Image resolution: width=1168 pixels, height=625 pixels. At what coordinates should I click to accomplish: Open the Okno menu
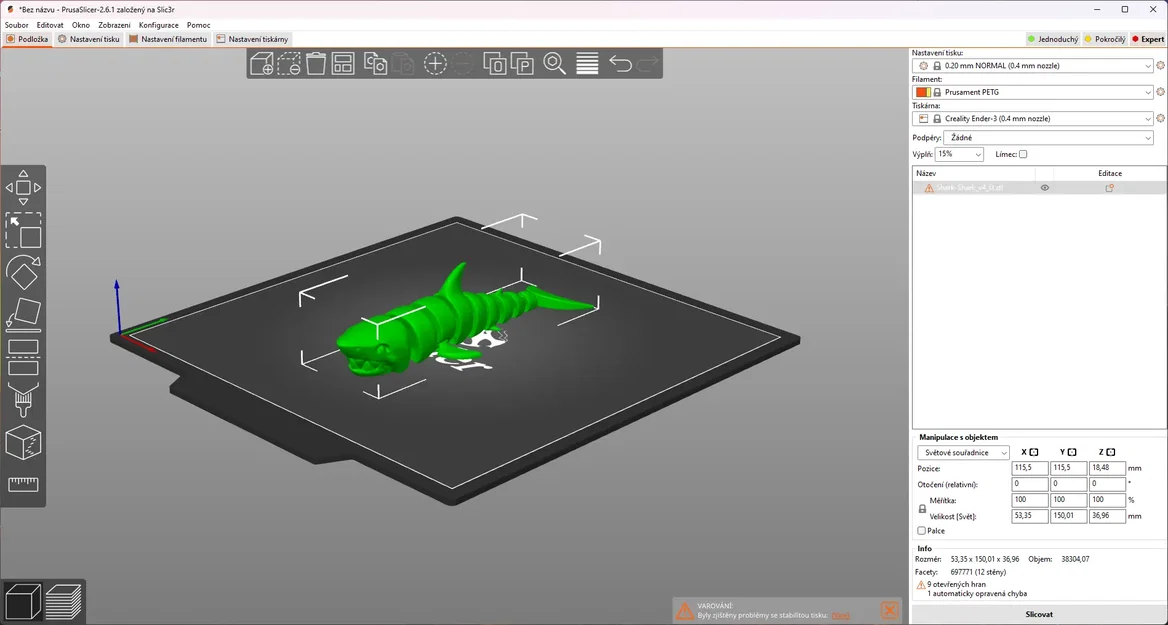click(80, 25)
